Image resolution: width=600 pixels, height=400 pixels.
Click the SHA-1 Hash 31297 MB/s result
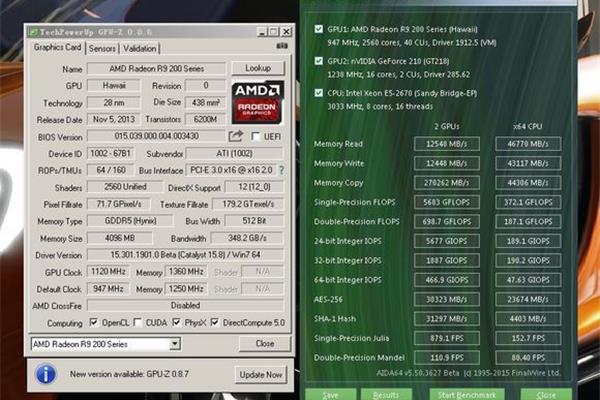pos(447,319)
